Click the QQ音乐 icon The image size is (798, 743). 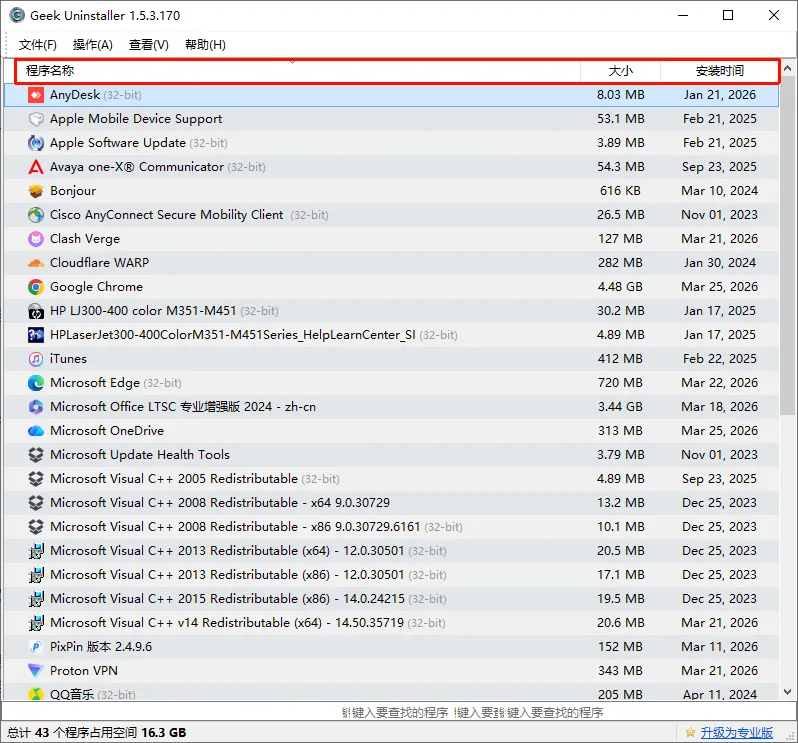(36, 694)
